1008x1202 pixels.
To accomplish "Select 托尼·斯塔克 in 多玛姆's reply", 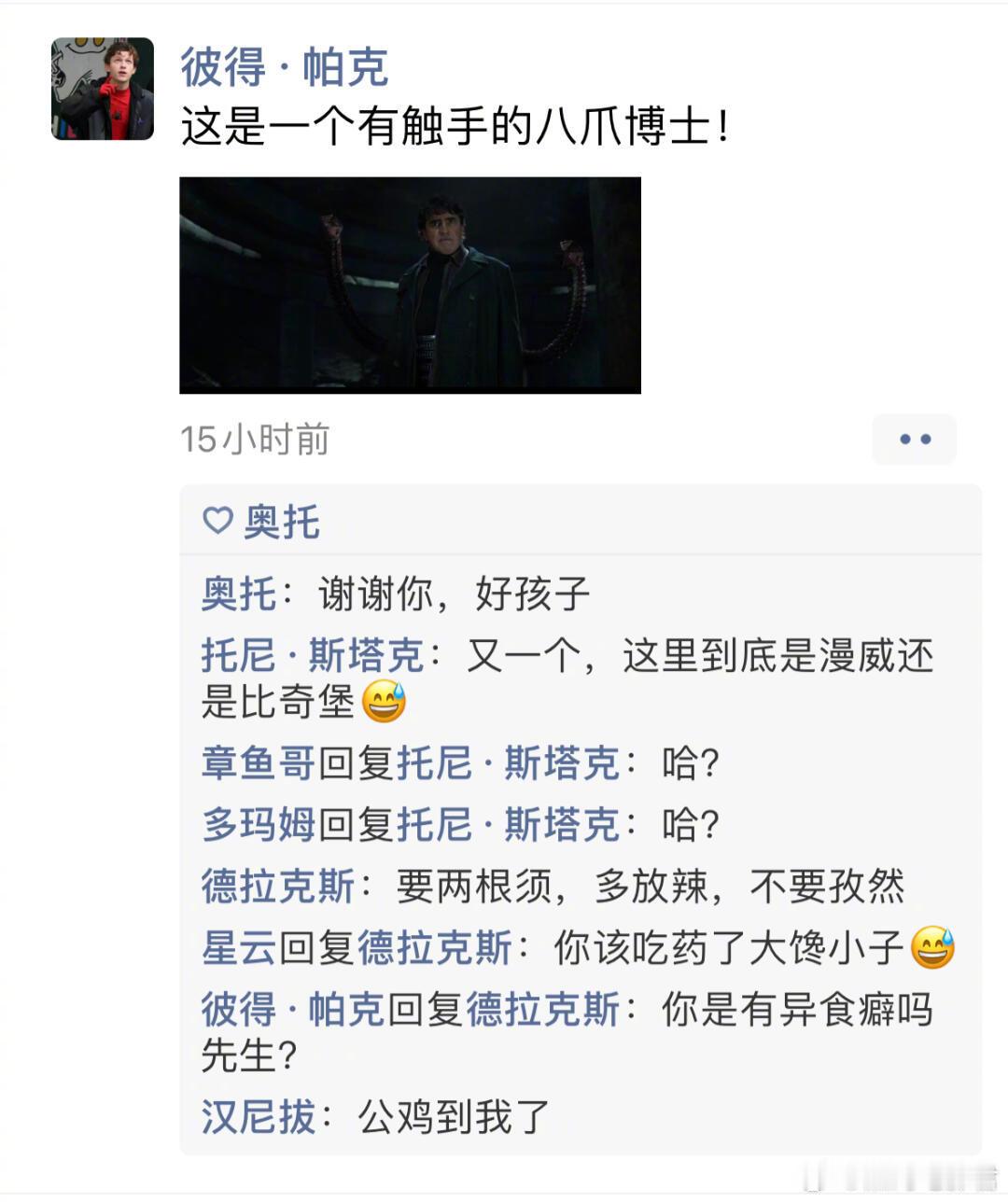I will tap(509, 824).
